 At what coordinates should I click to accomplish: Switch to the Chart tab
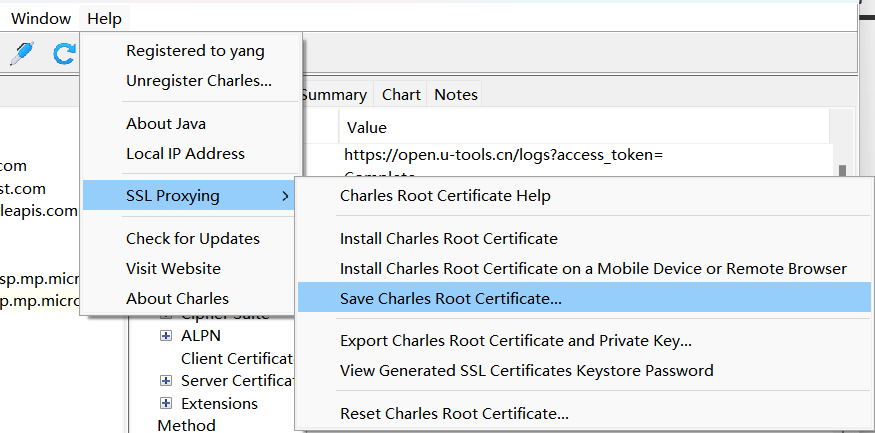tap(401, 95)
